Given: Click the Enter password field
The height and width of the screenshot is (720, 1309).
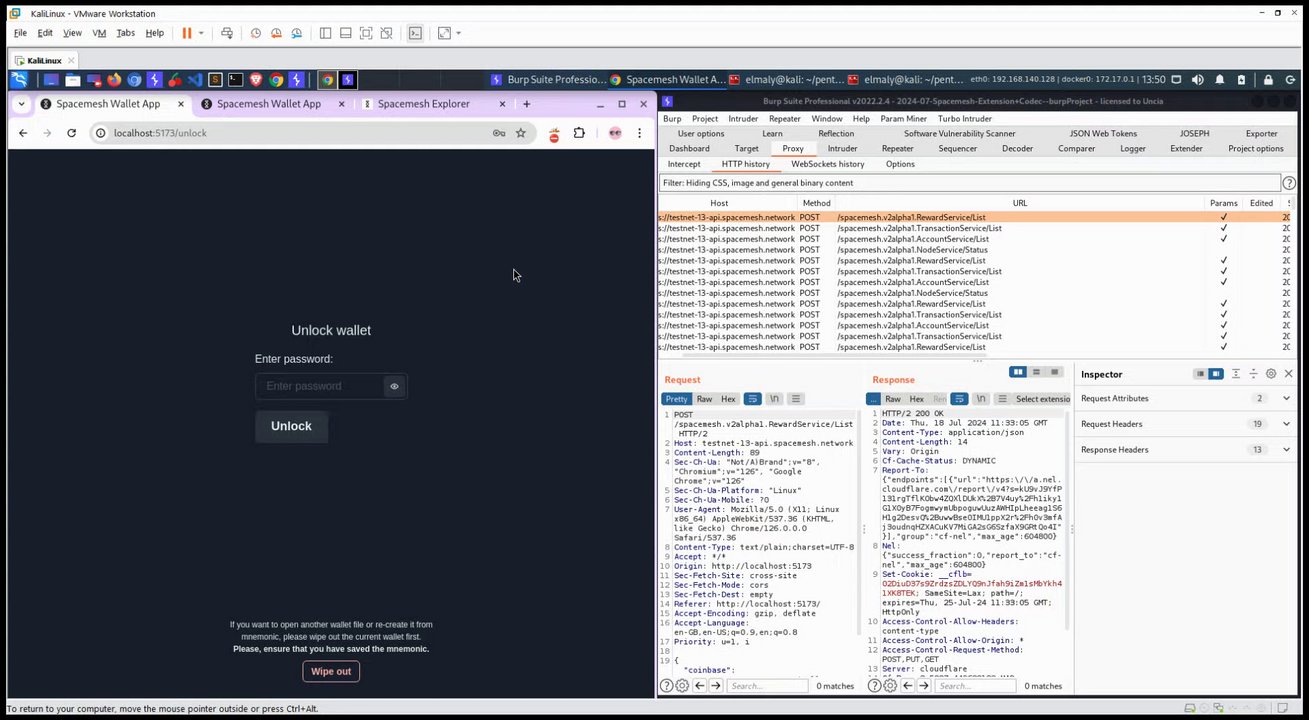Looking at the screenshot, I should point(320,386).
